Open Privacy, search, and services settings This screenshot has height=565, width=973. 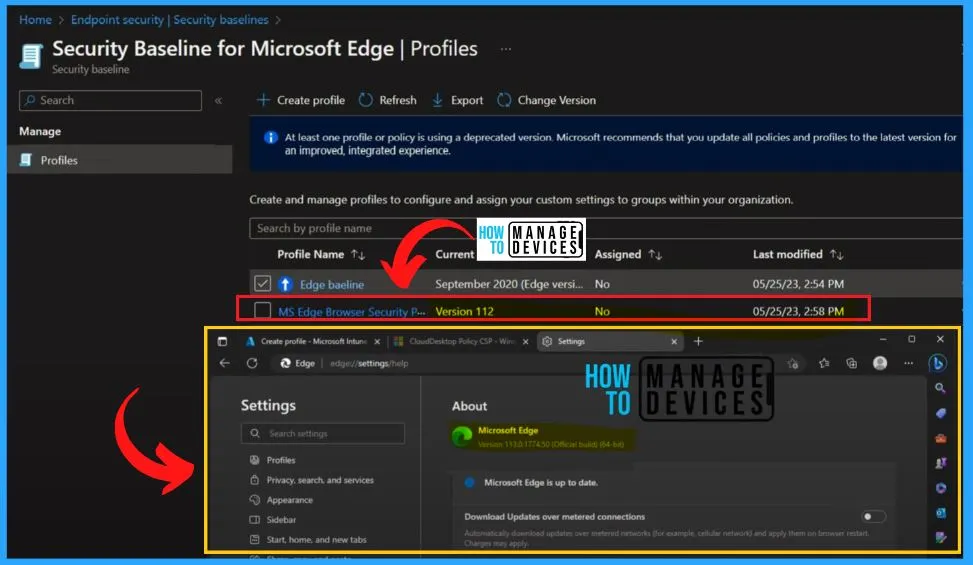coord(320,480)
